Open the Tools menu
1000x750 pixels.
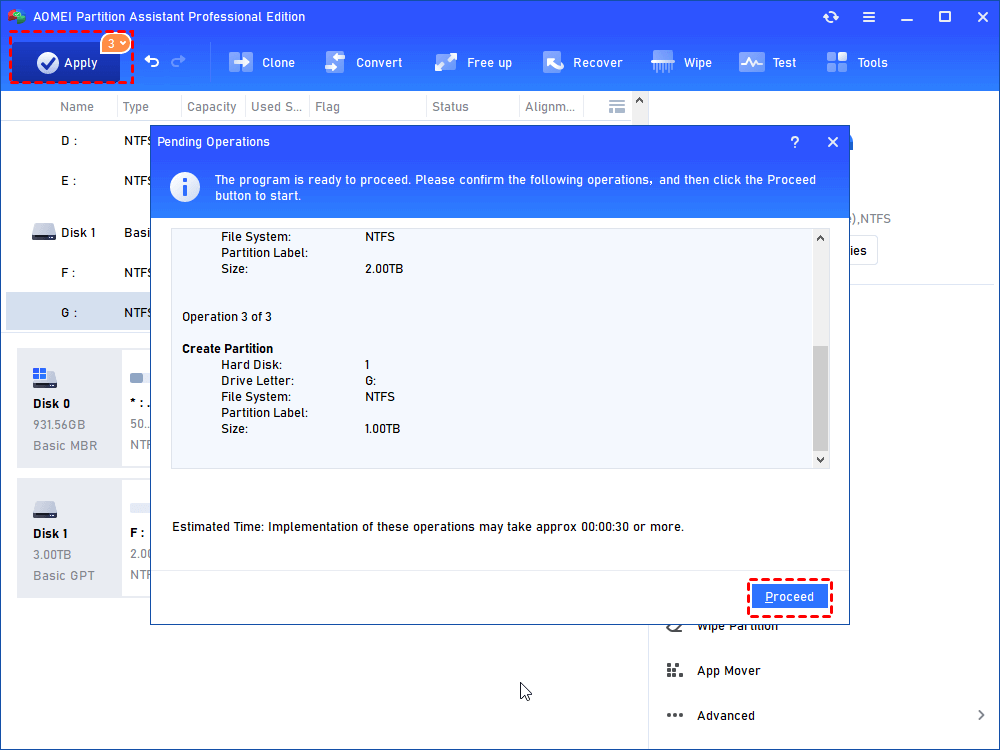pyautogui.click(x=857, y=62)
